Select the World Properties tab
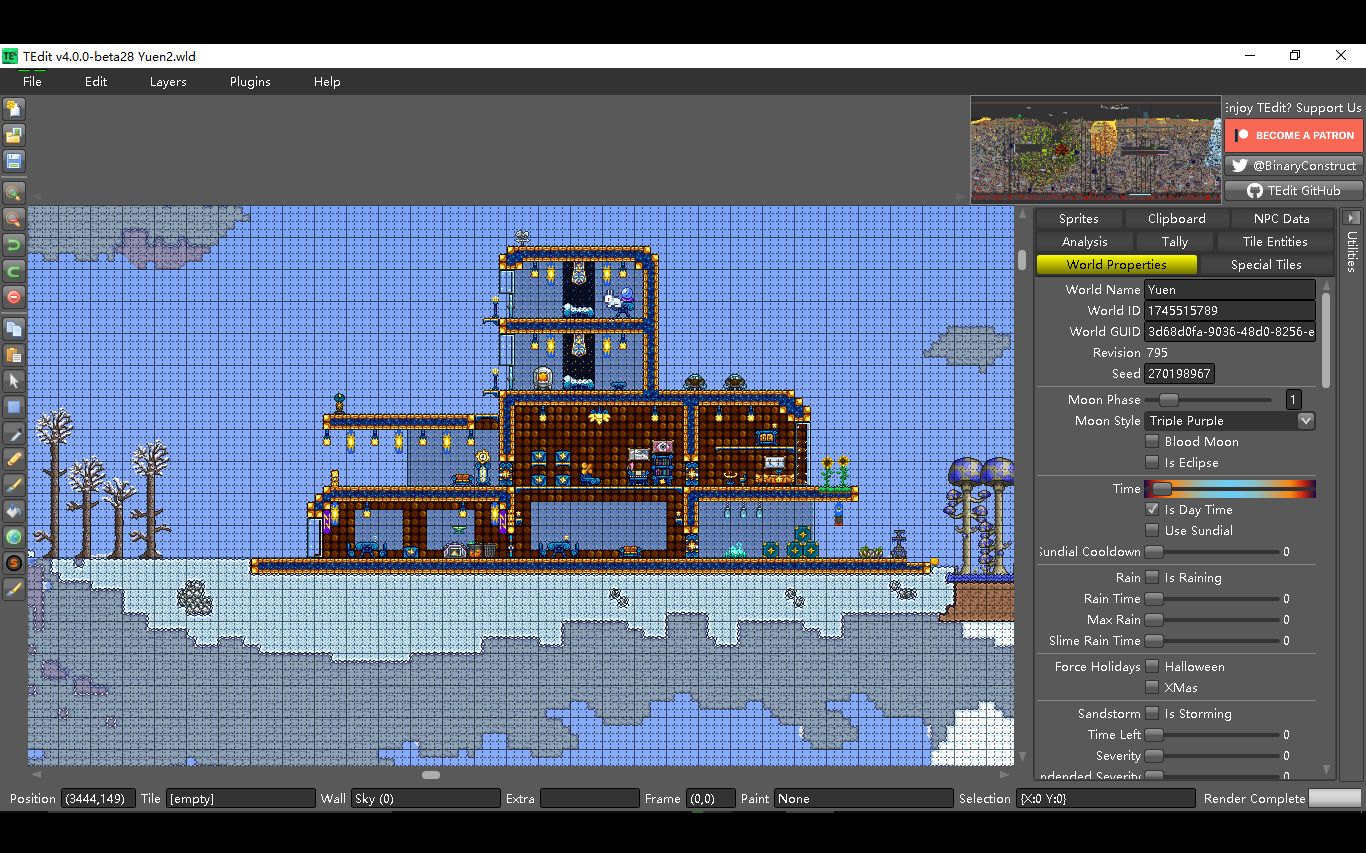 (x=1116, y=264)
